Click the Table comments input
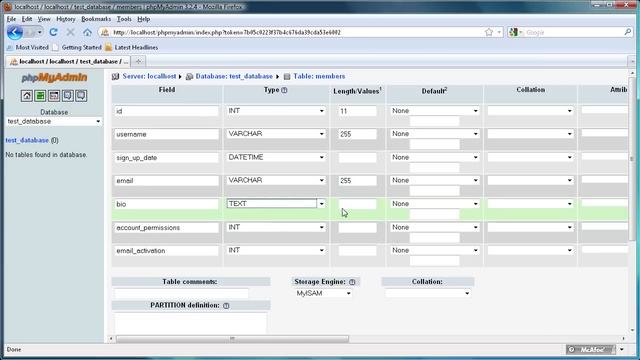 pos(181,293)
